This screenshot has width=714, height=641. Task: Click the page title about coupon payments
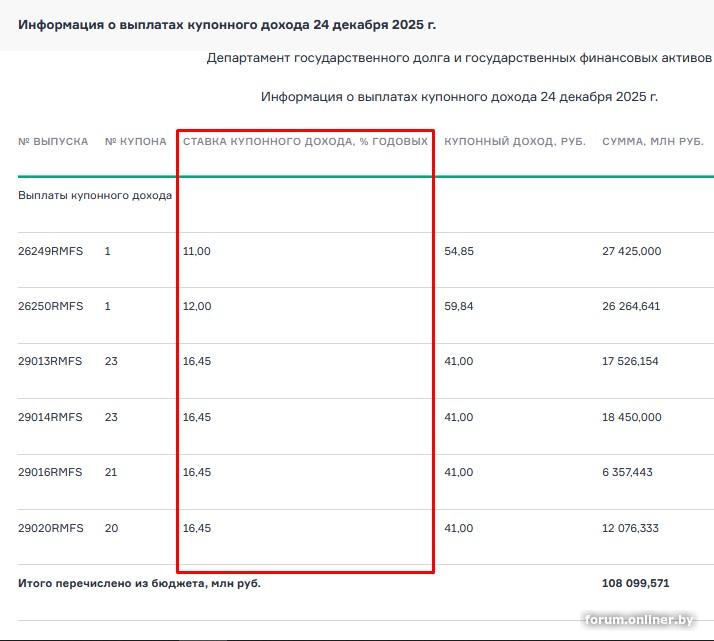tap(227, 25)
